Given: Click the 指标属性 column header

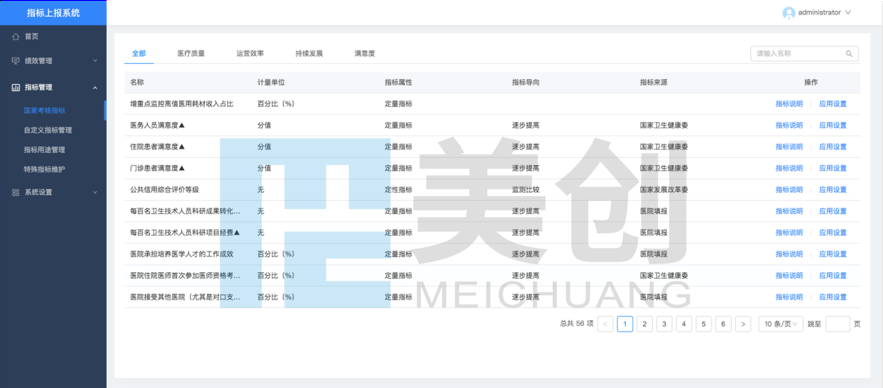Looking at the screenshot, I should point(399,82).
